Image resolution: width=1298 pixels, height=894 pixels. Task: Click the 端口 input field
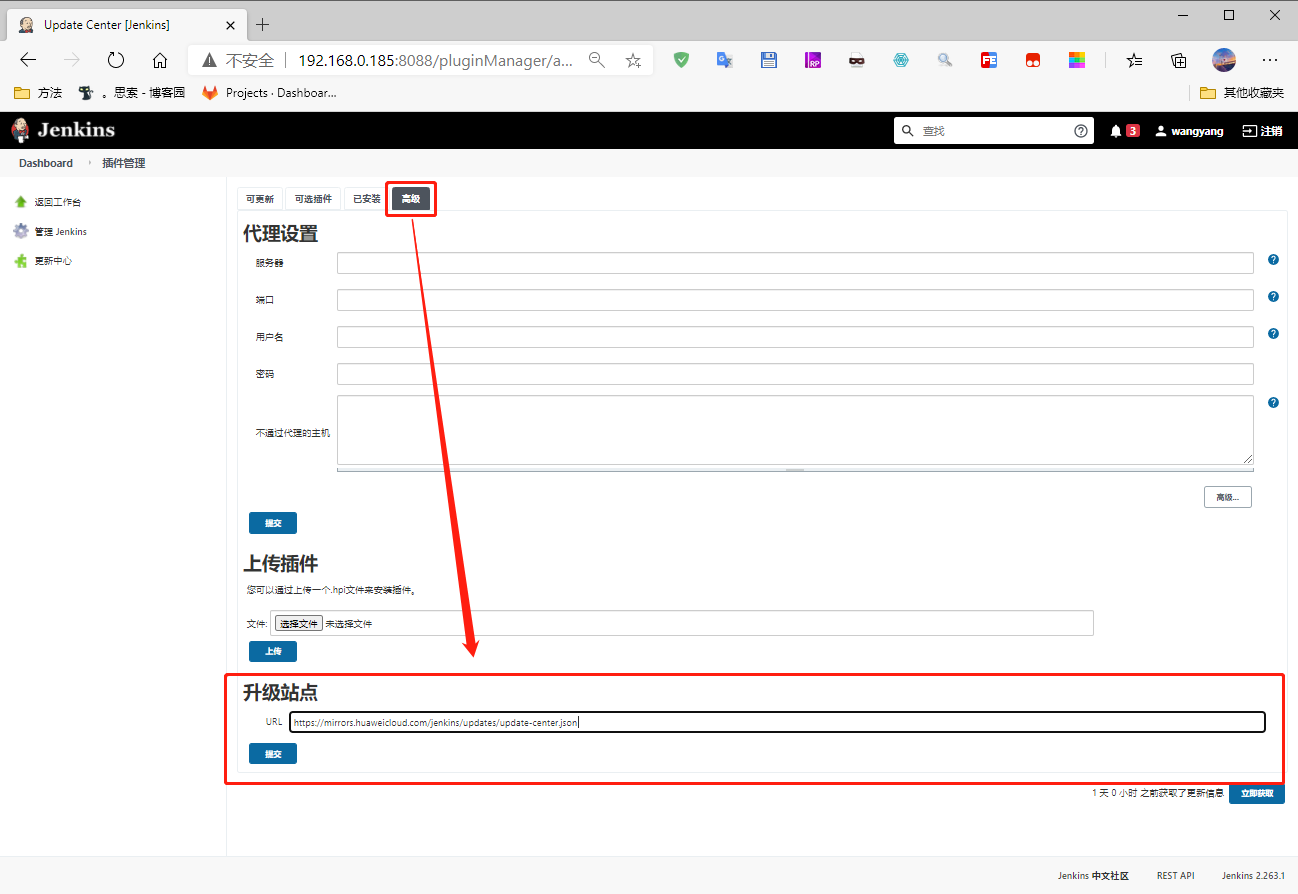click(x=795, y=300)
